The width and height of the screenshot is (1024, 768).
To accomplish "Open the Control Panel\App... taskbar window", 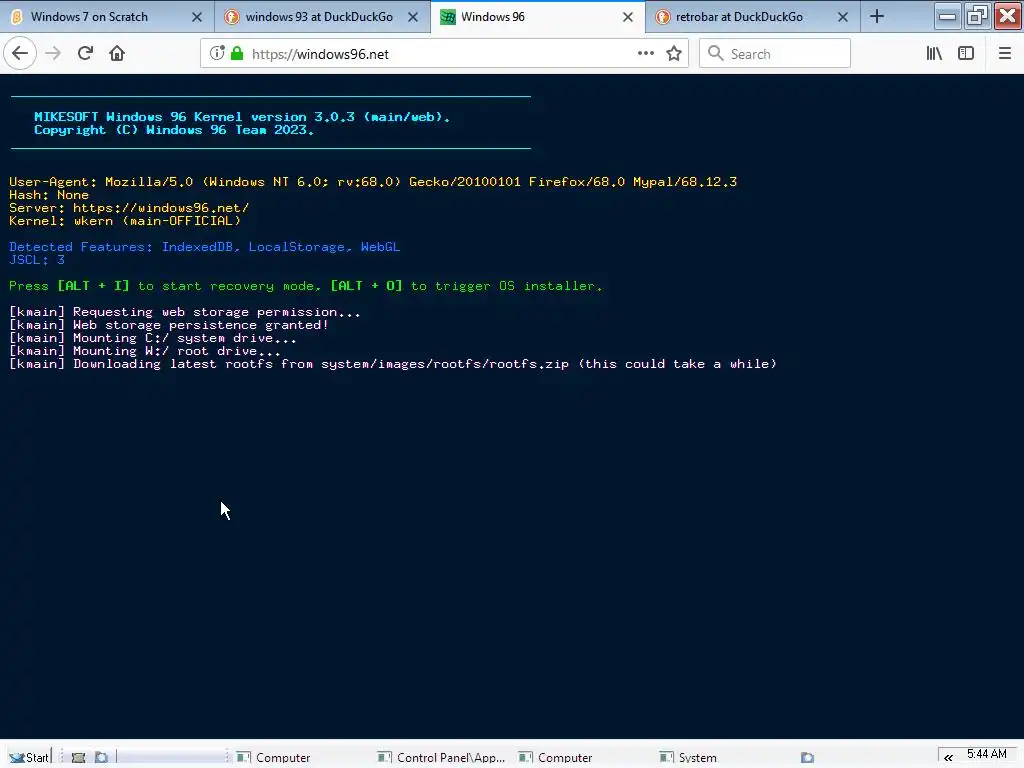I will 443,758.
